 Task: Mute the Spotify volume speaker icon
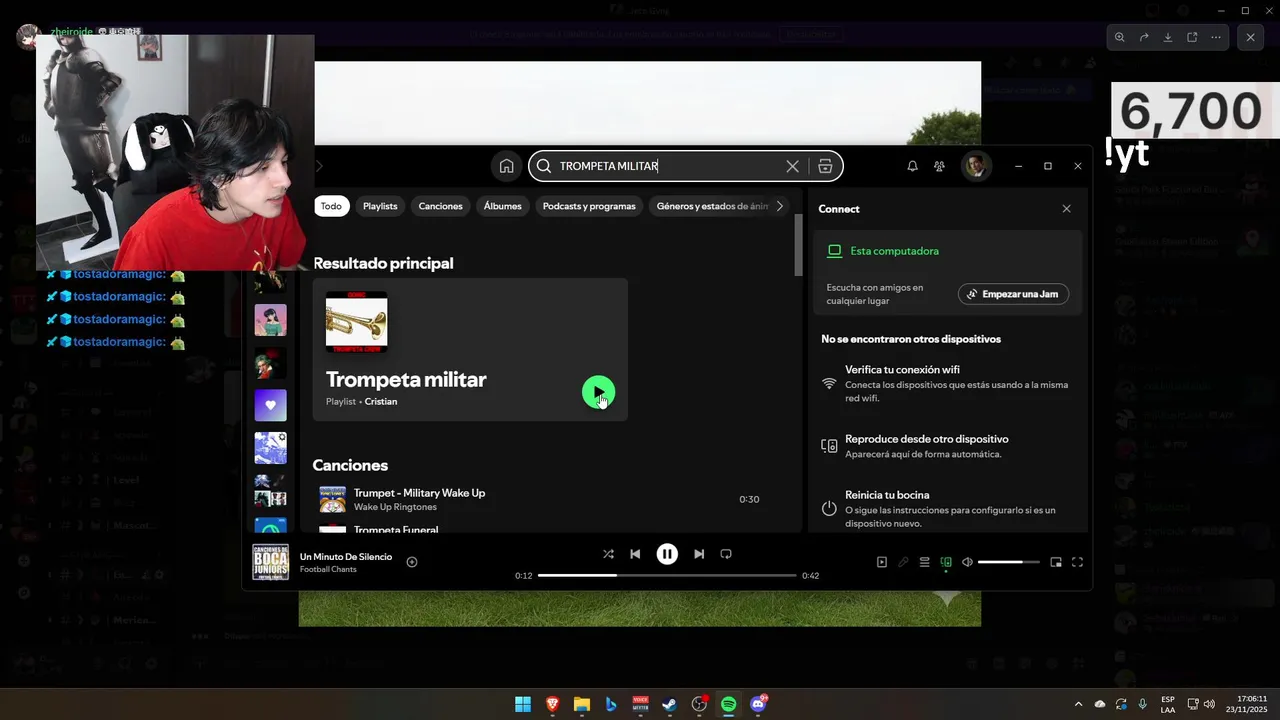[x=967, y=562]
